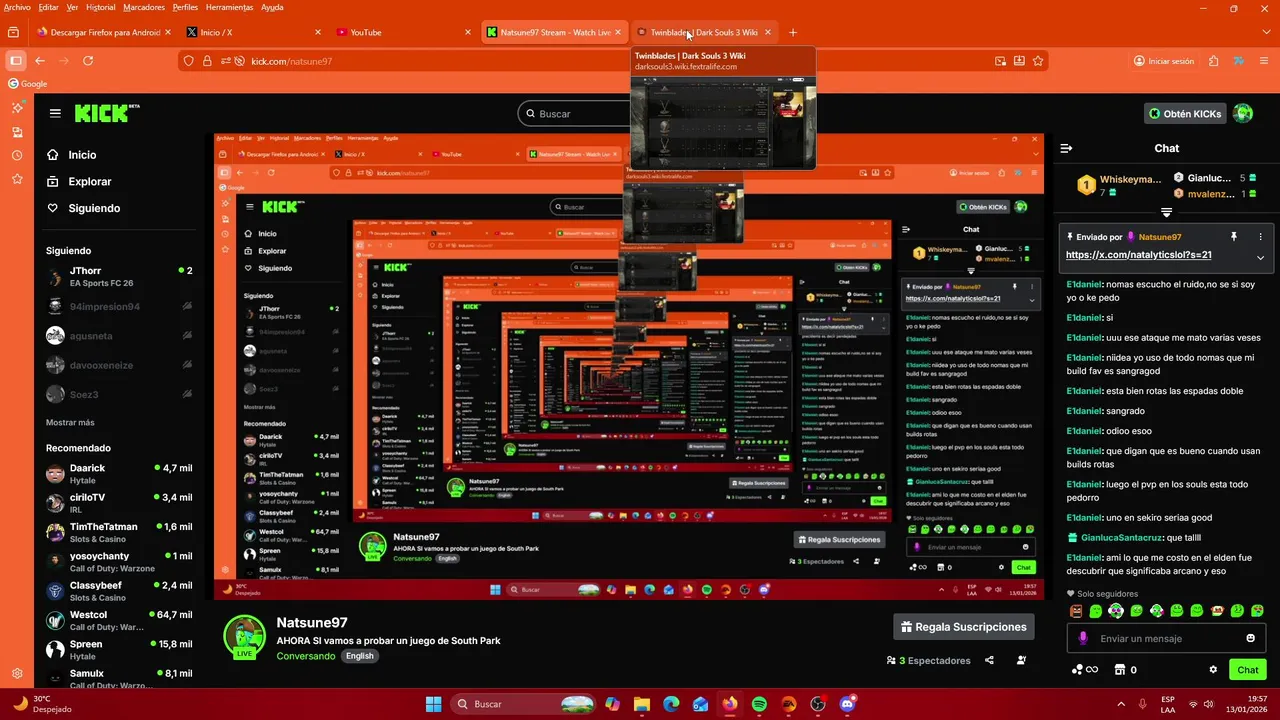
Task: Bookmark this page with star
Action: [1038, 61]
